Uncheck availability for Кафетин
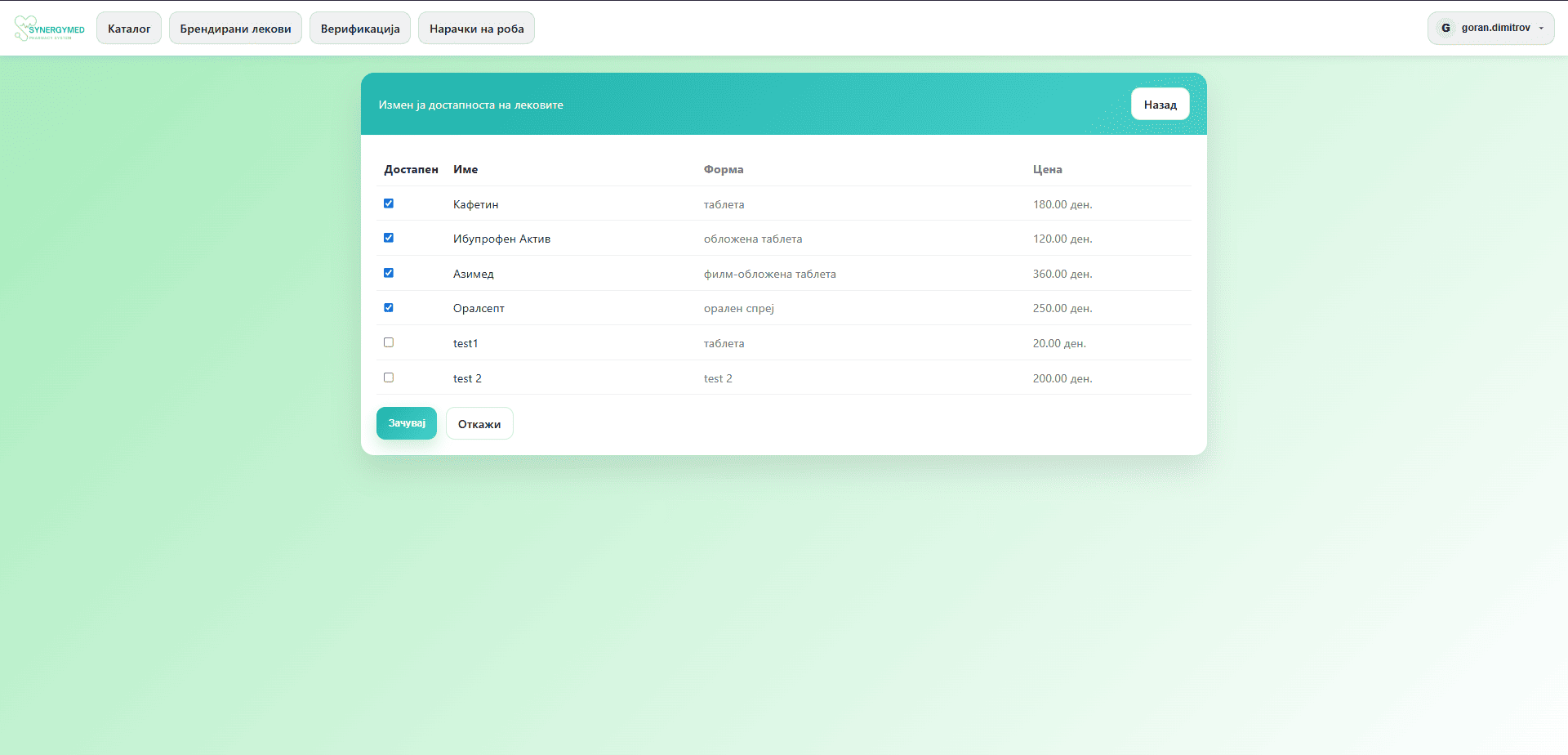The image size is (1568, 755). (x=389, y=203)
